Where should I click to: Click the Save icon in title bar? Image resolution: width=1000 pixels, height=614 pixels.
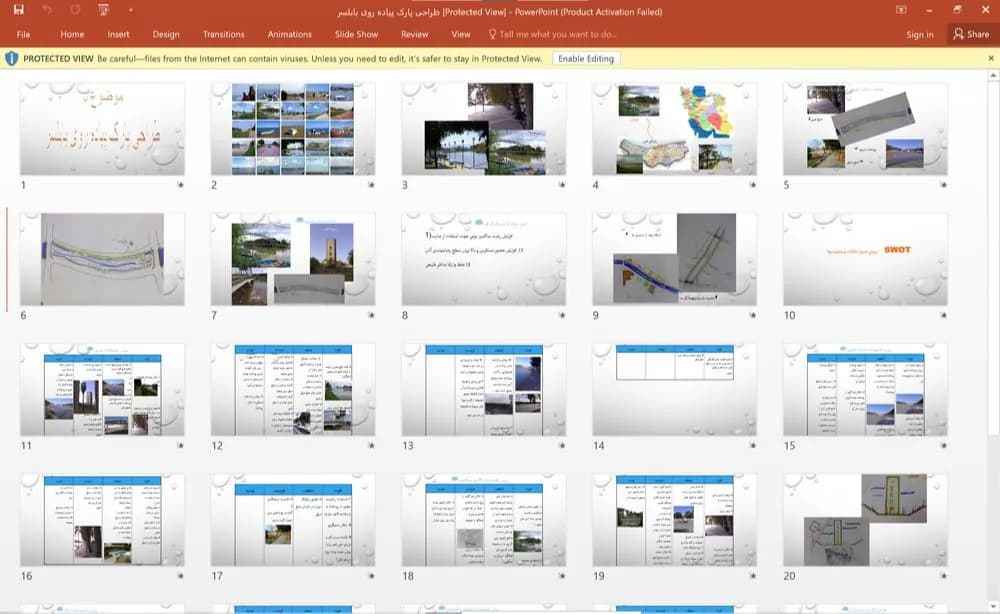pos(18,10)
